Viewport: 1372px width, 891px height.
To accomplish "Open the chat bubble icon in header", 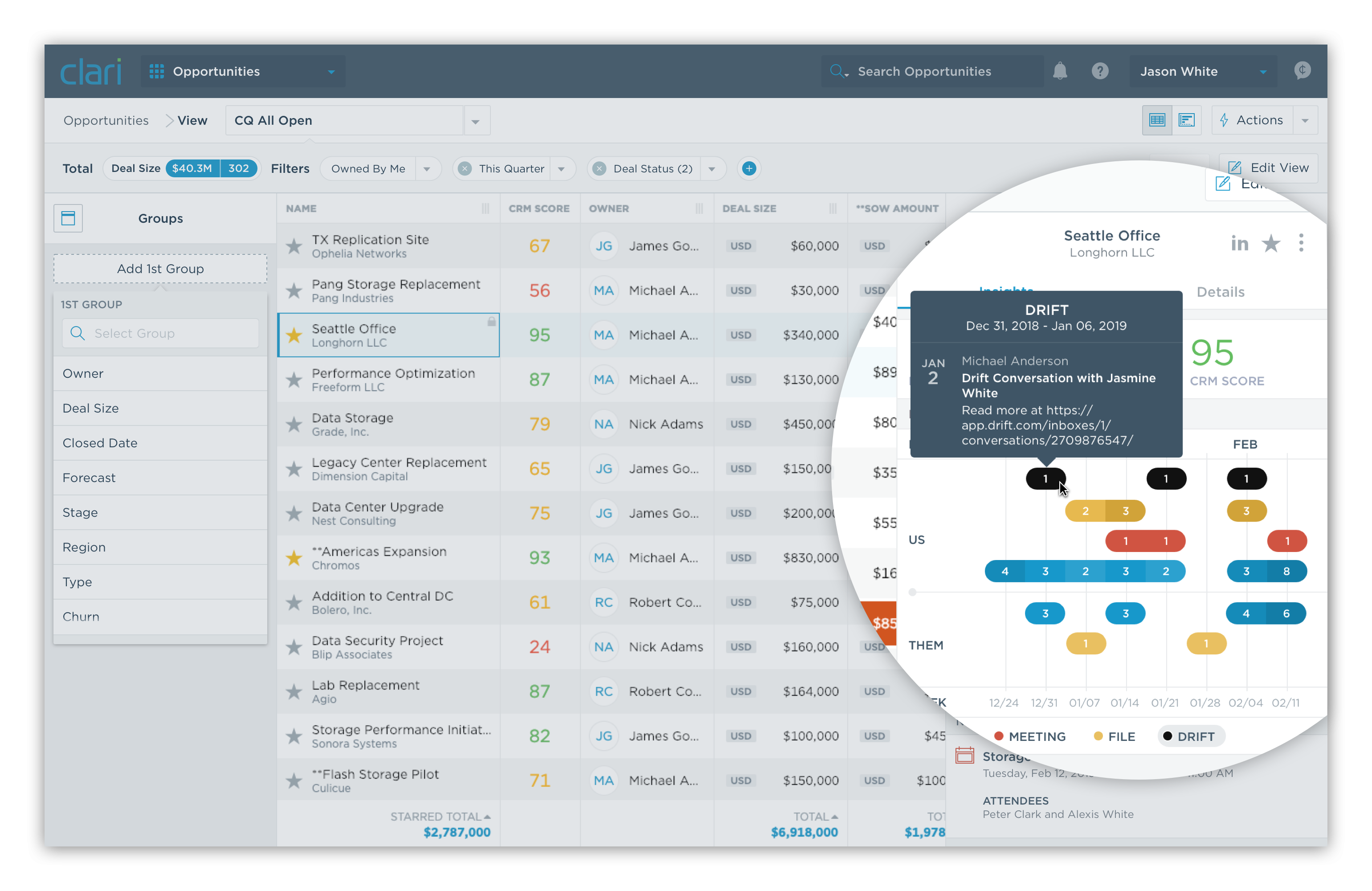I will pos(1302,70).
